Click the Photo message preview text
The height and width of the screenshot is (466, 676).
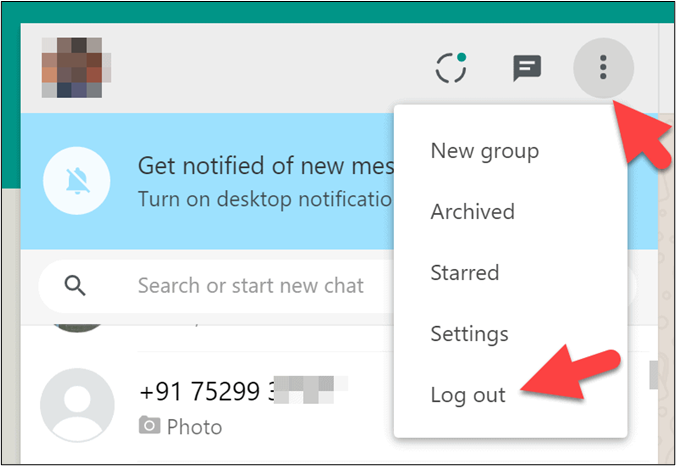(194, 427)
